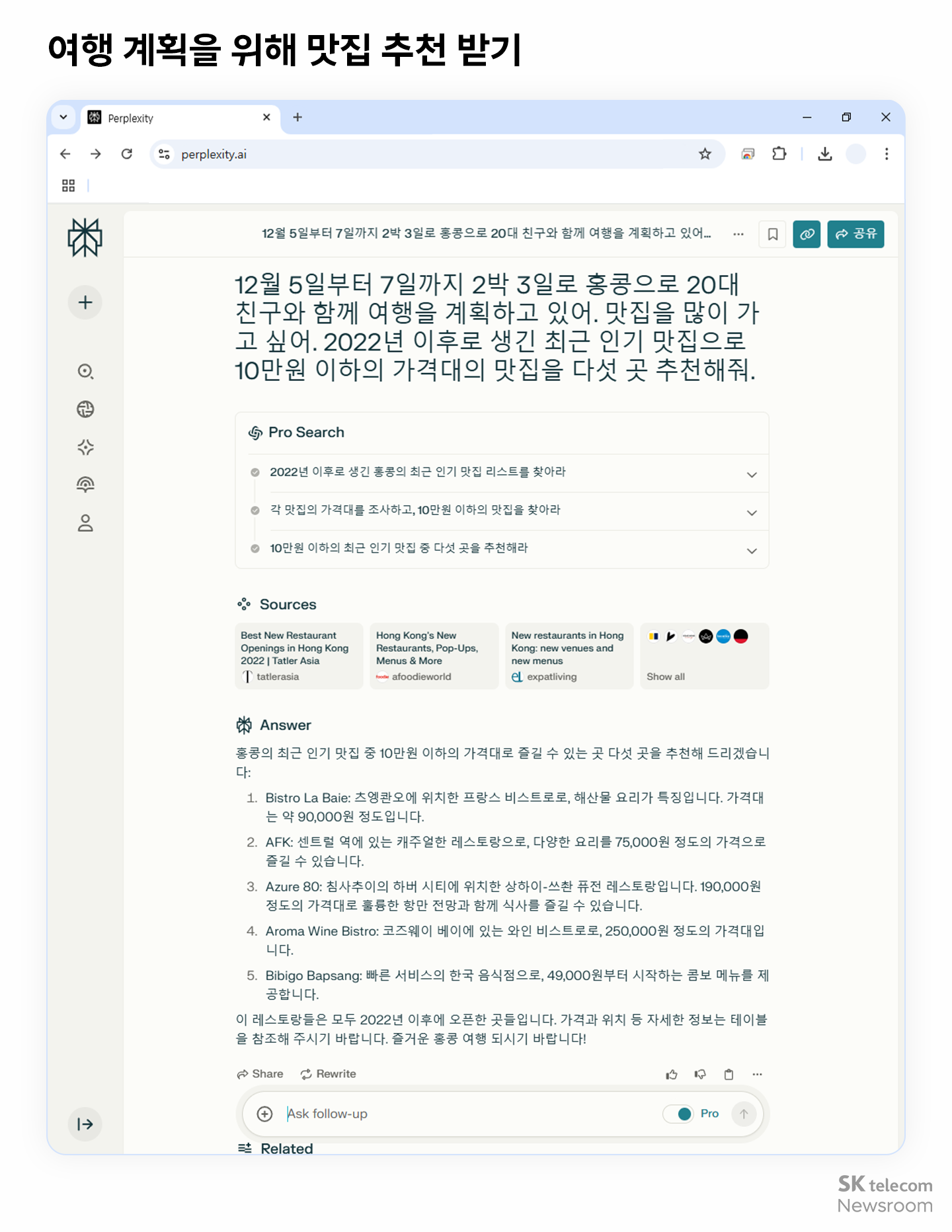
Task: Click the 공유 share button
Action: click(855, 234)
